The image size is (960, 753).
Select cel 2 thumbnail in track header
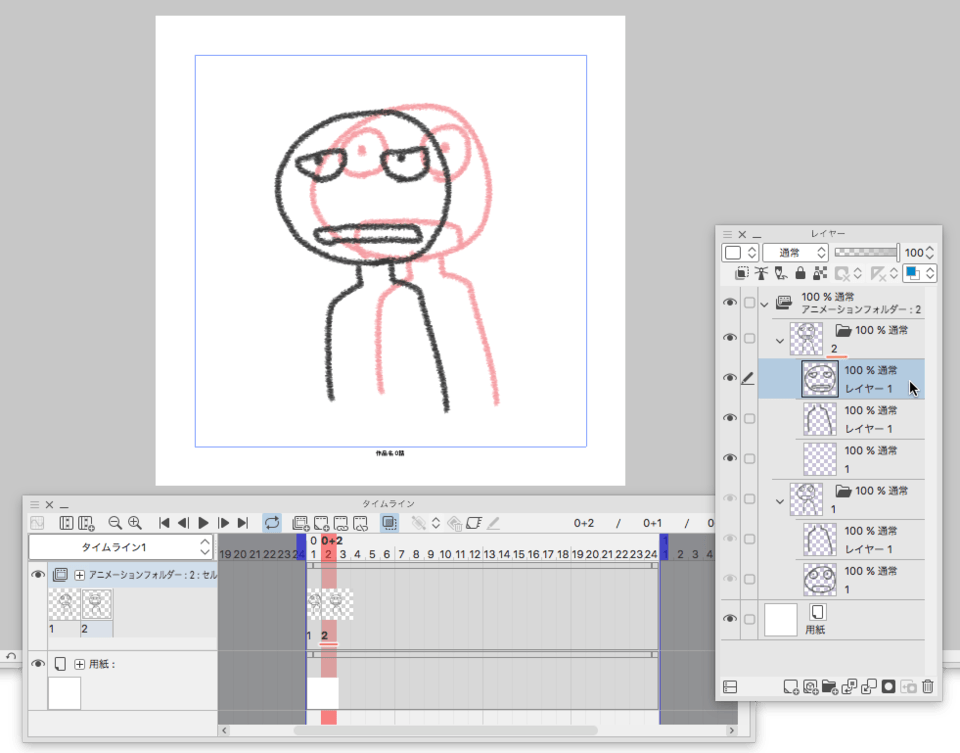pyautogui.click(x=97, y=605)
